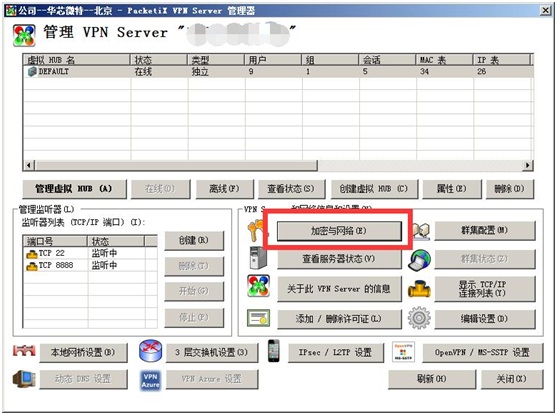Click the hub list horizontal scrollbar thumb
557x415 pixels.
click(177, 166)
